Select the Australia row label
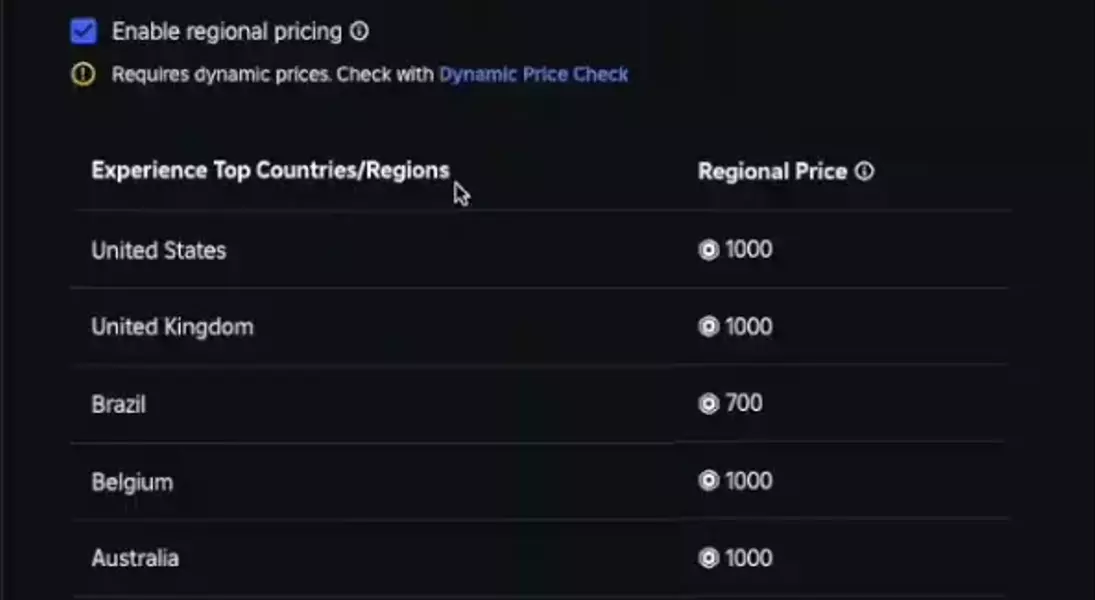 click(x=135, y=558)
